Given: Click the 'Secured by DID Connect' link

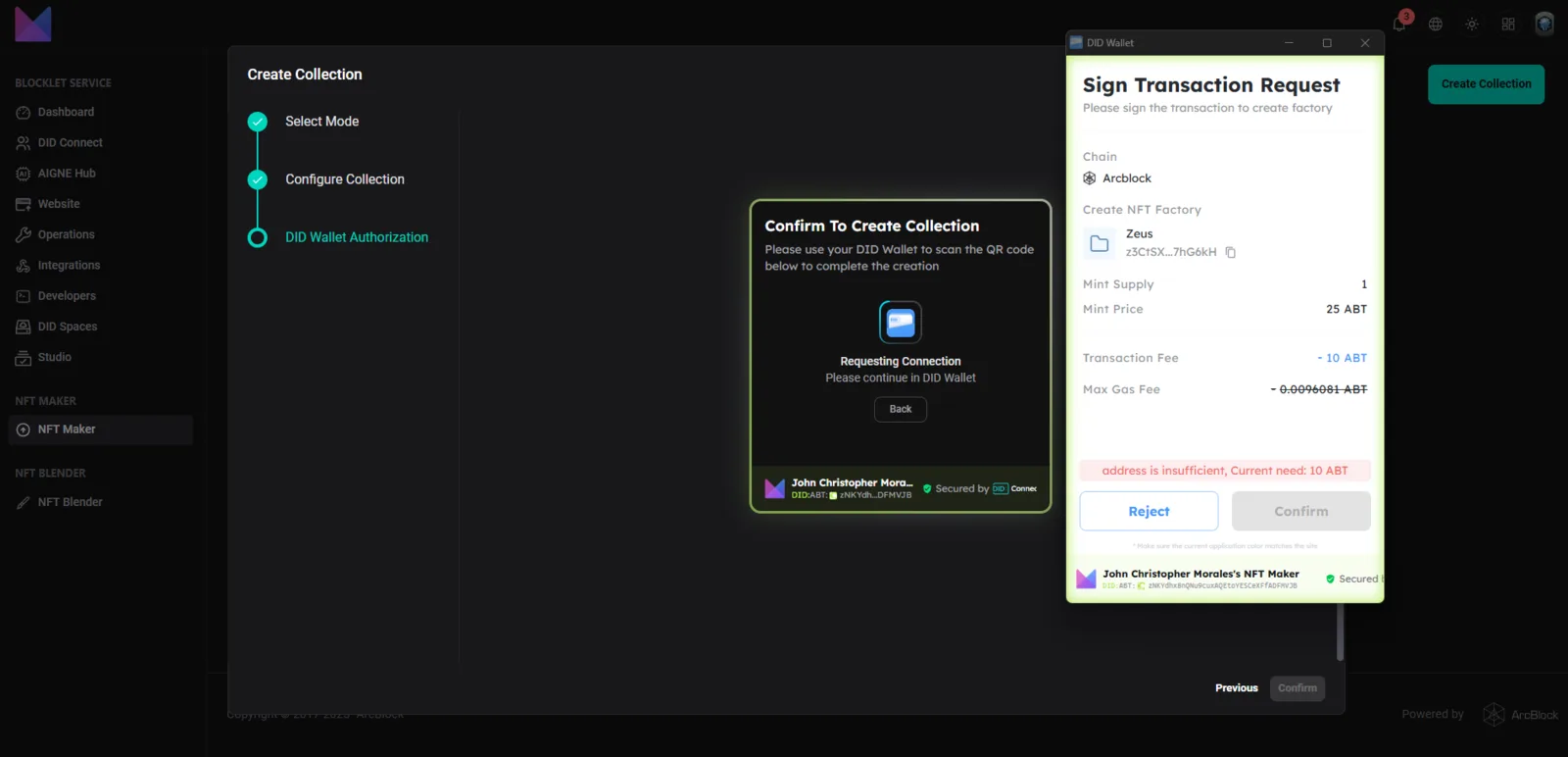Looking at the screenshot, I should click(980, 488).
